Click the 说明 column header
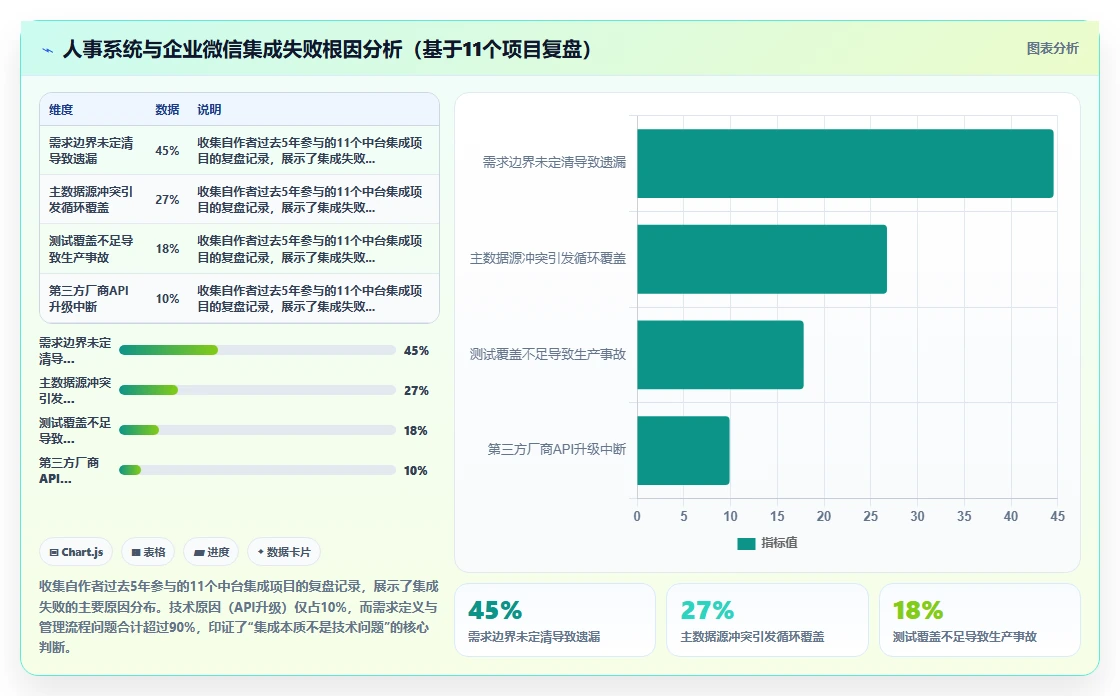 point(209,109)
